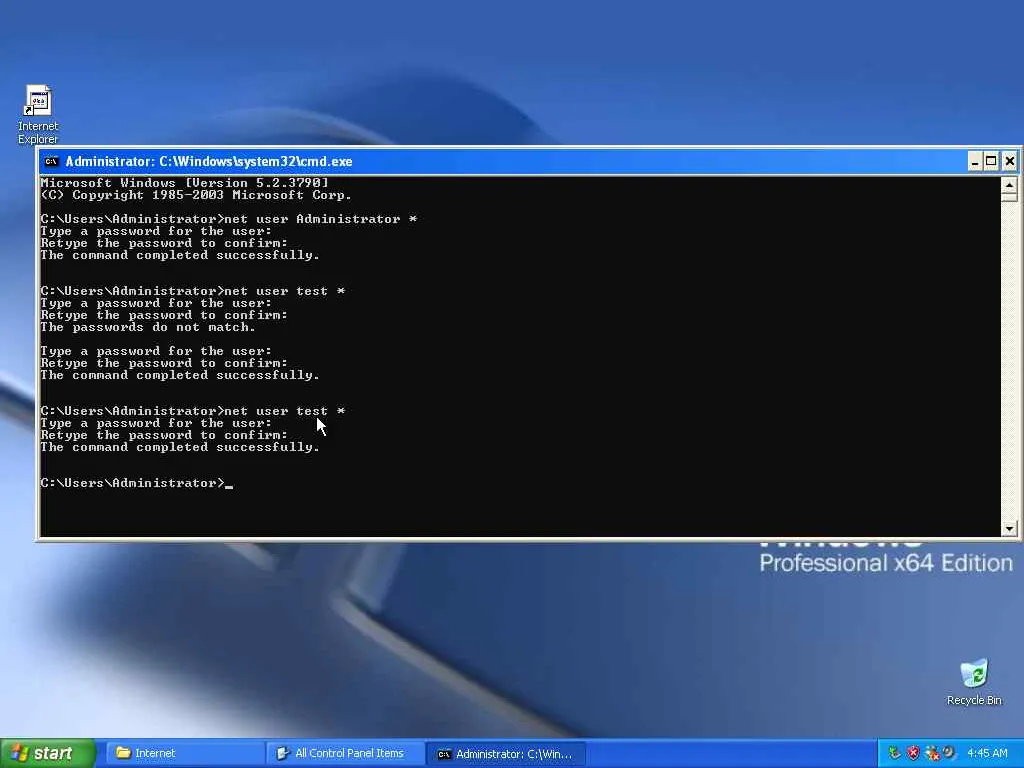Click the Safely Remove Hardware tray icon

point(895,753)
